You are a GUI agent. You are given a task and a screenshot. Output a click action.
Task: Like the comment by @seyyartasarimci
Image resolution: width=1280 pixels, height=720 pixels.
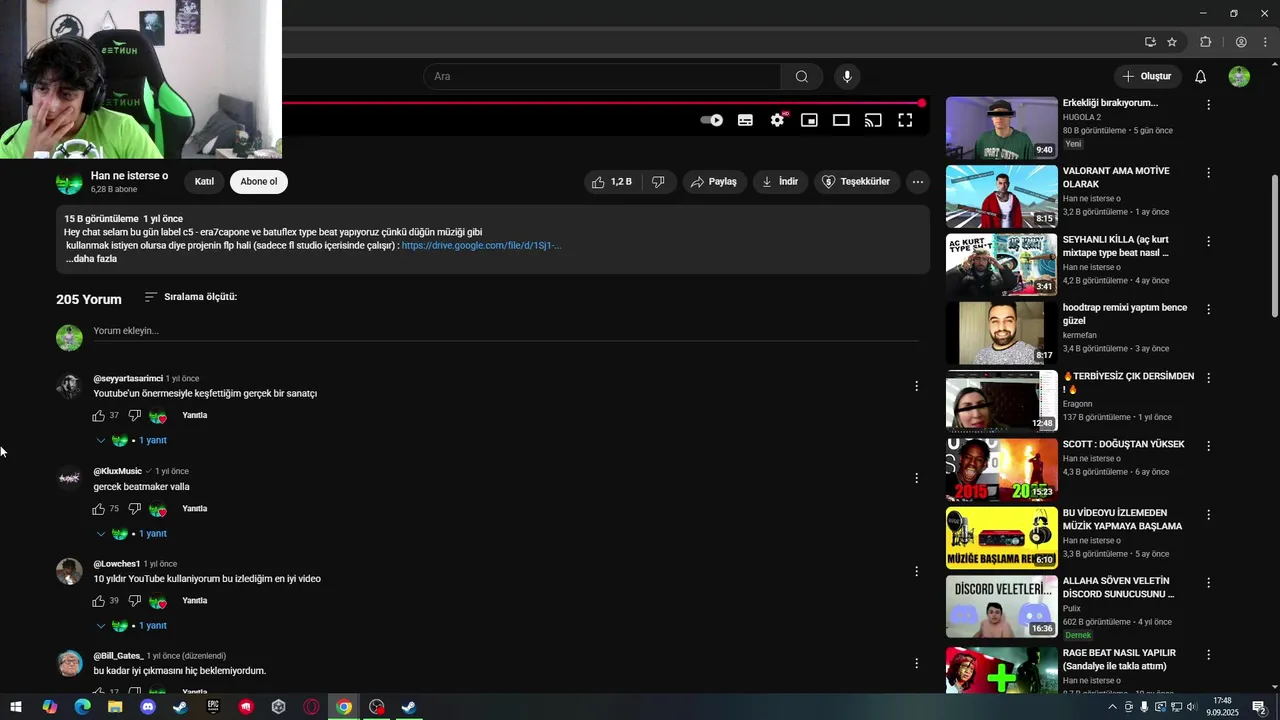(x=99, y=416)
